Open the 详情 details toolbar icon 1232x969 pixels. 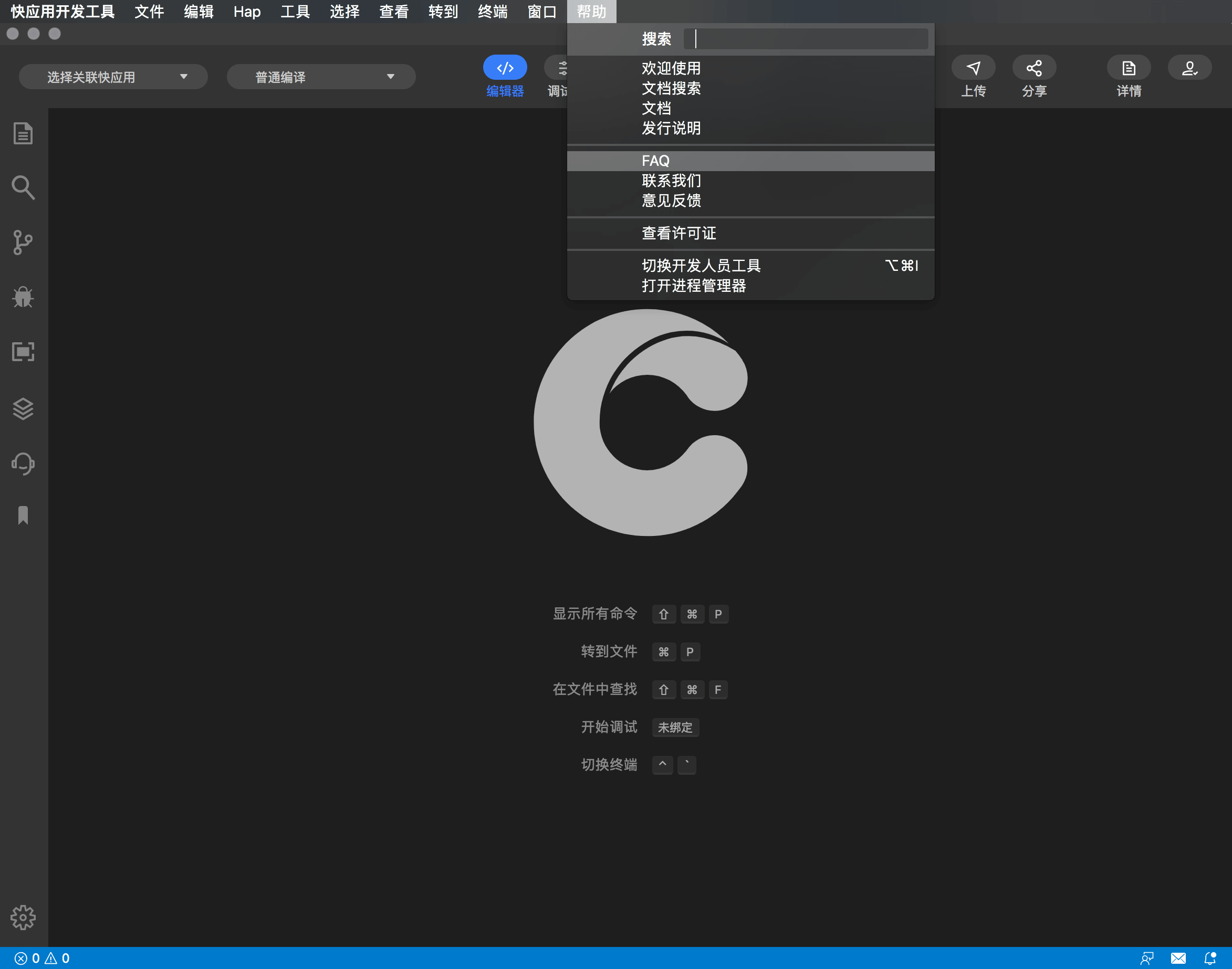pos(1129,68)
